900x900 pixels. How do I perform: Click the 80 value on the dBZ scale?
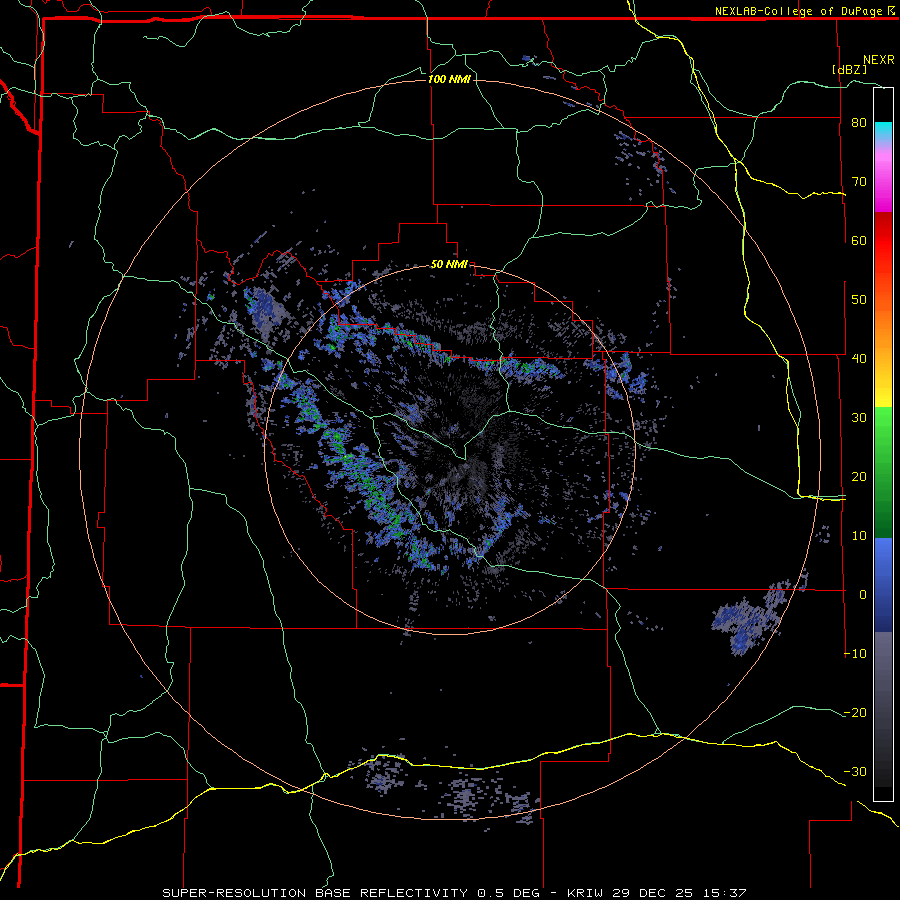tap(859, 123)
